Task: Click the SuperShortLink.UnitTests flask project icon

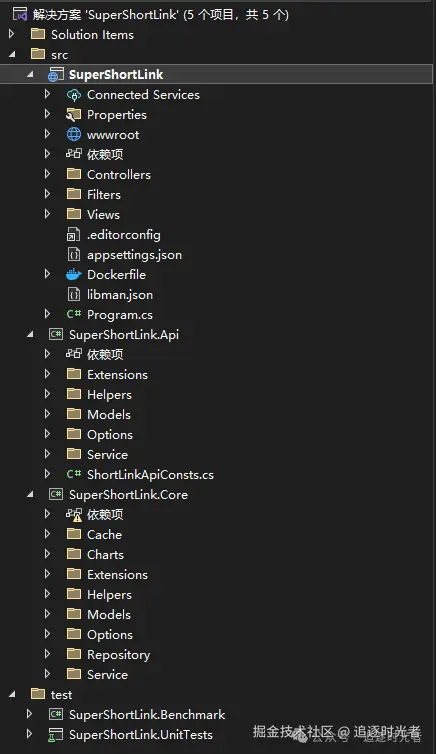Action: [x=56, y=734]
